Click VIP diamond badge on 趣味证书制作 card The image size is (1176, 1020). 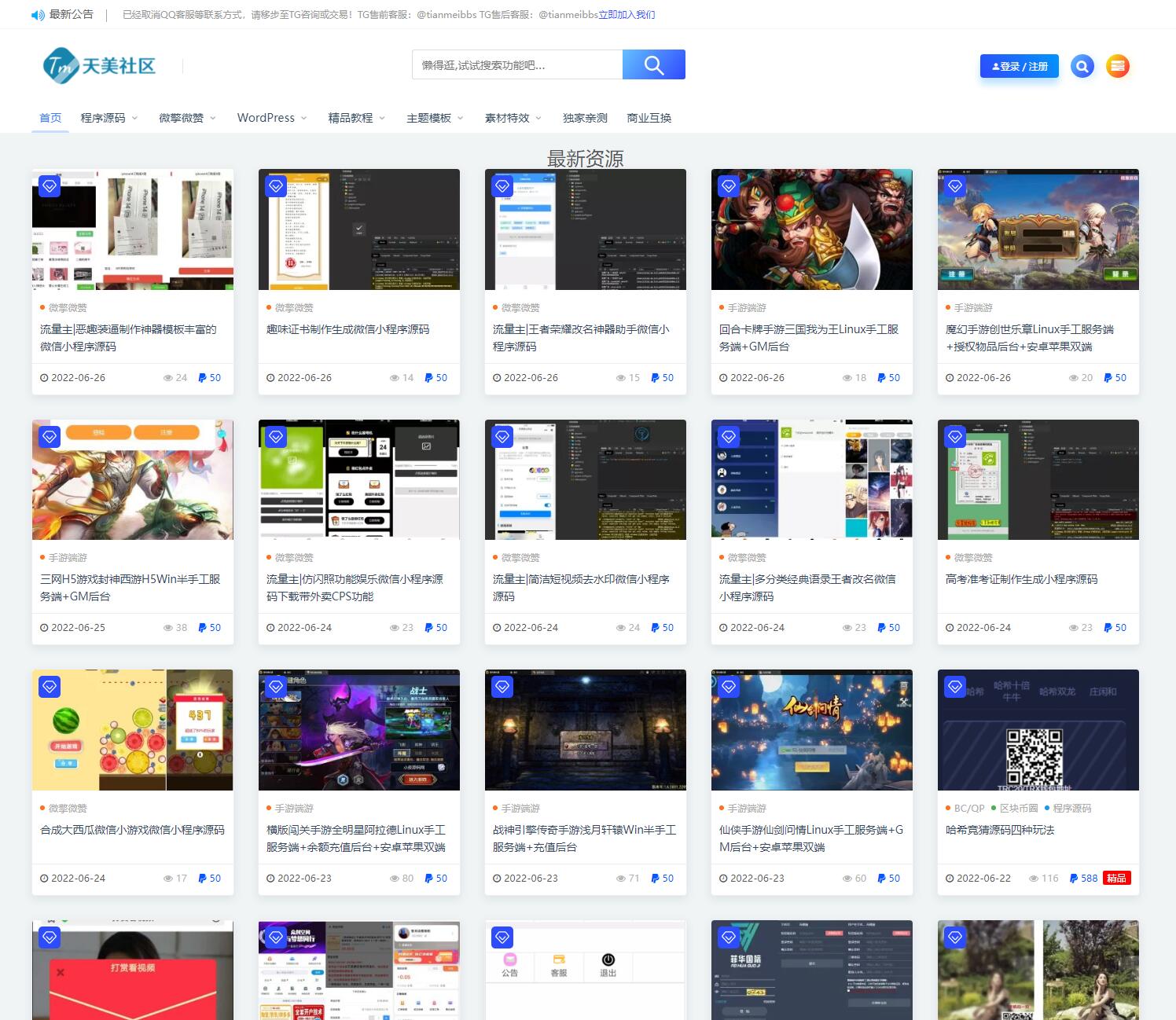[x=276, y=186]
